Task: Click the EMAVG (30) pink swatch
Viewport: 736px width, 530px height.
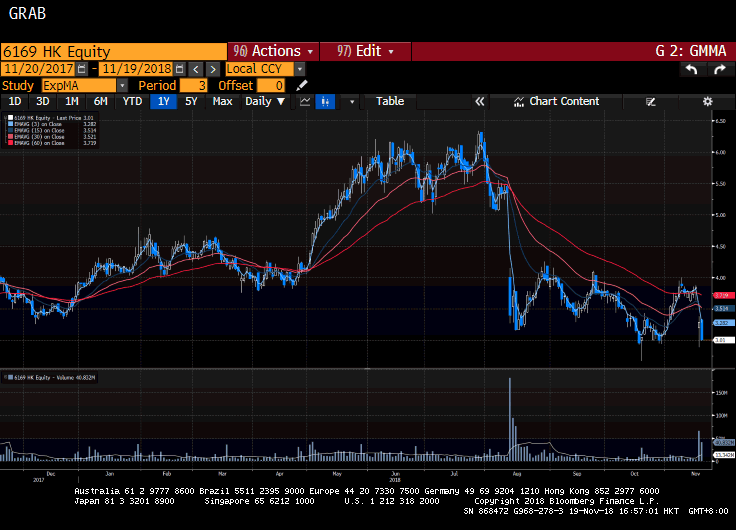Action: (10, 137)
